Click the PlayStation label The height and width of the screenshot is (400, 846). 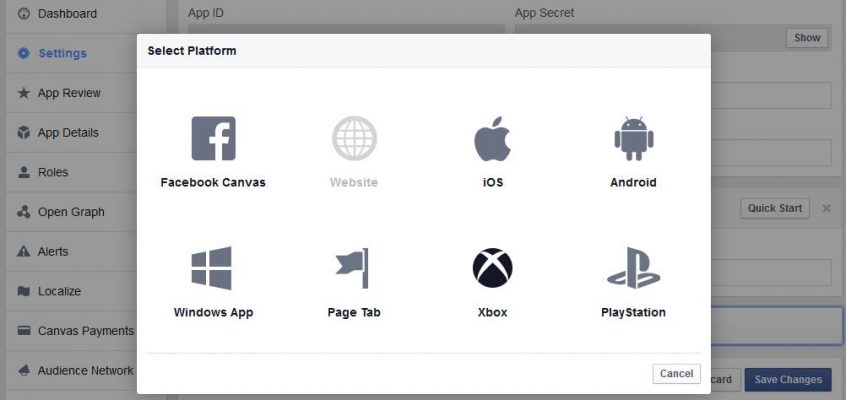pos(633,313)
